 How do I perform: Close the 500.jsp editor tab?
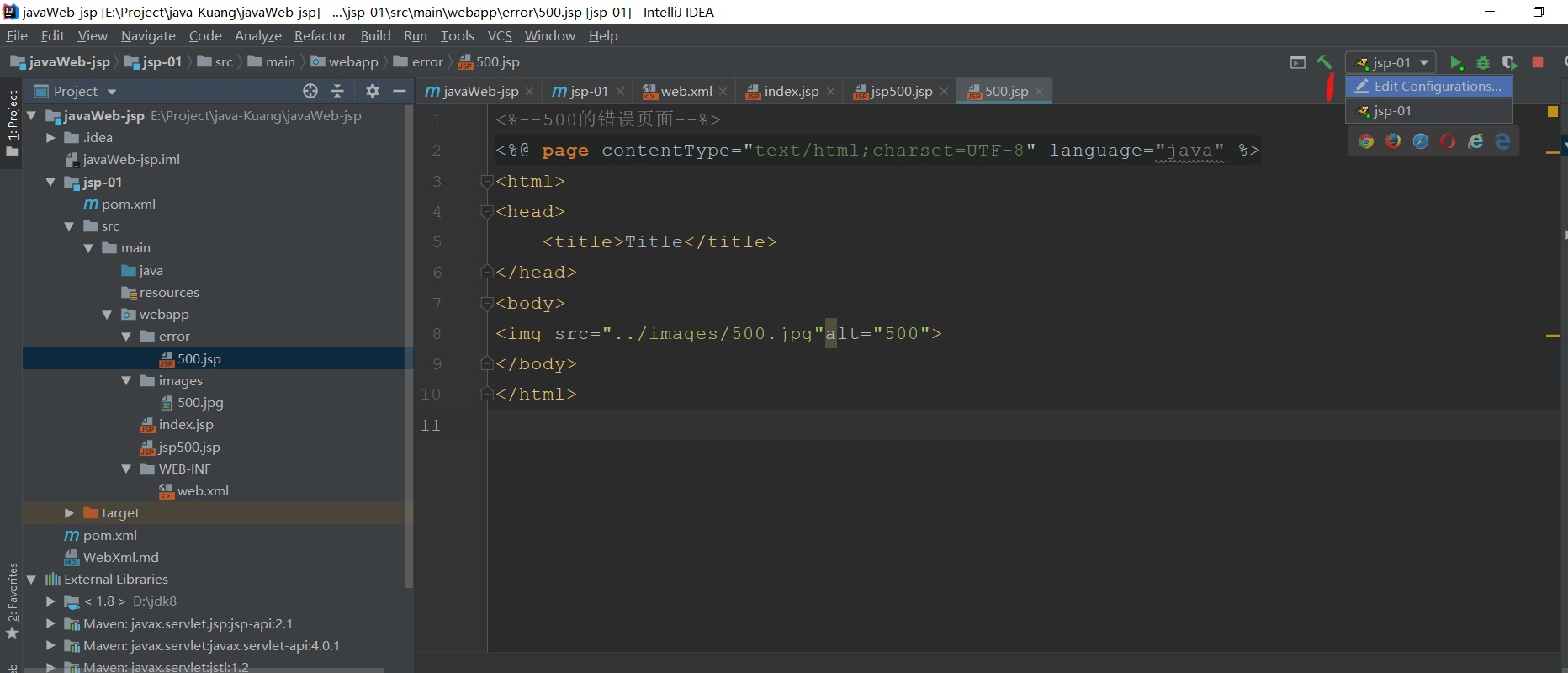[x=1039, y=92]
